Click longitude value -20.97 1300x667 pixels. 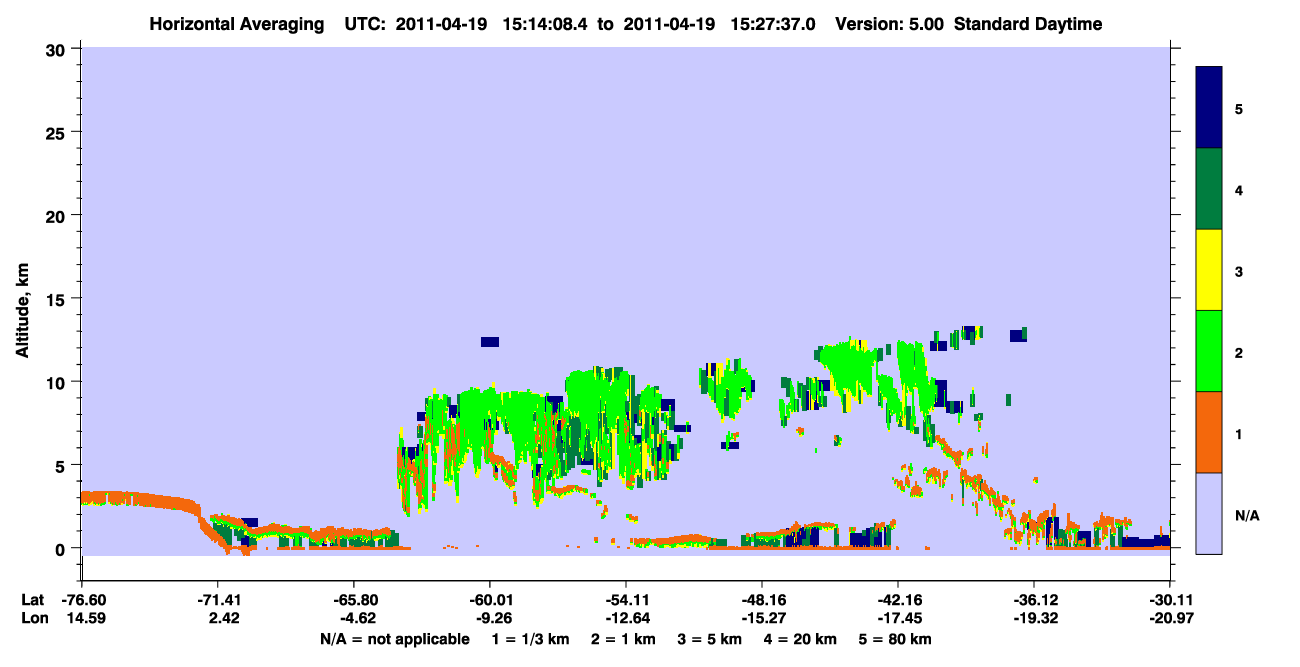(x=1169, y=619)
